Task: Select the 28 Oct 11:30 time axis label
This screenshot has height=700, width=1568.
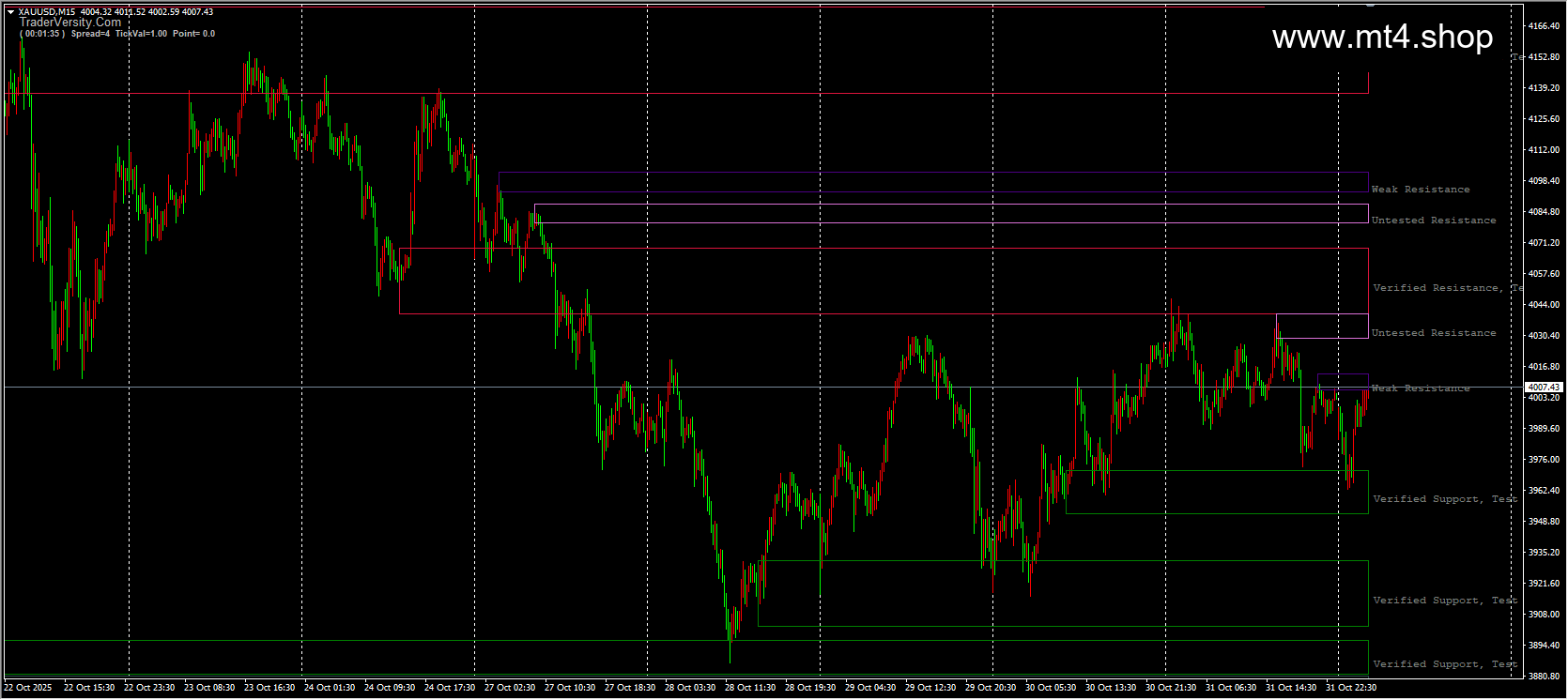Action: pos(750,688)
